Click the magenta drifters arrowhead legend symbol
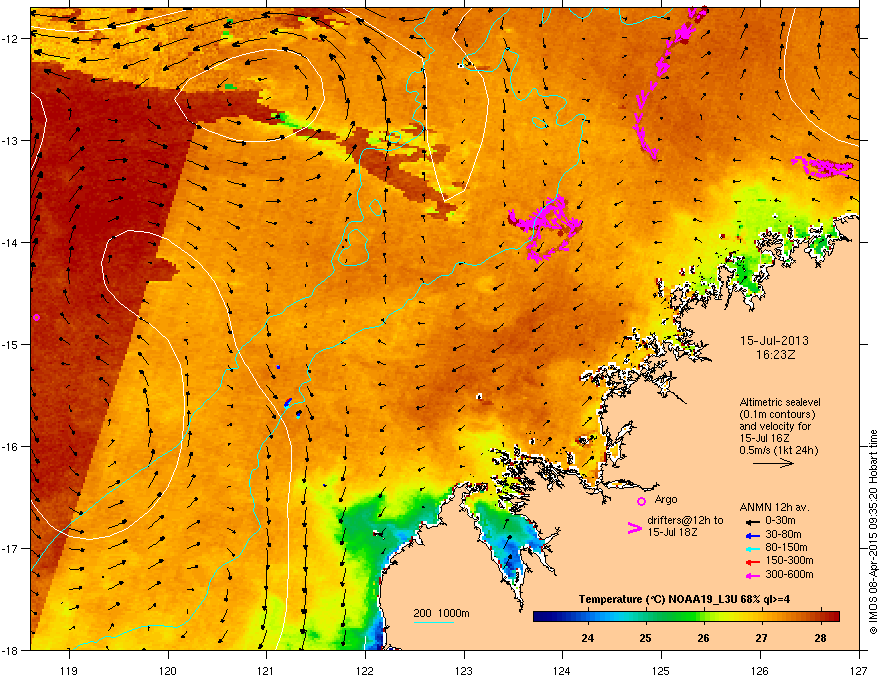 pyautogui.click(x=634, y=527)
